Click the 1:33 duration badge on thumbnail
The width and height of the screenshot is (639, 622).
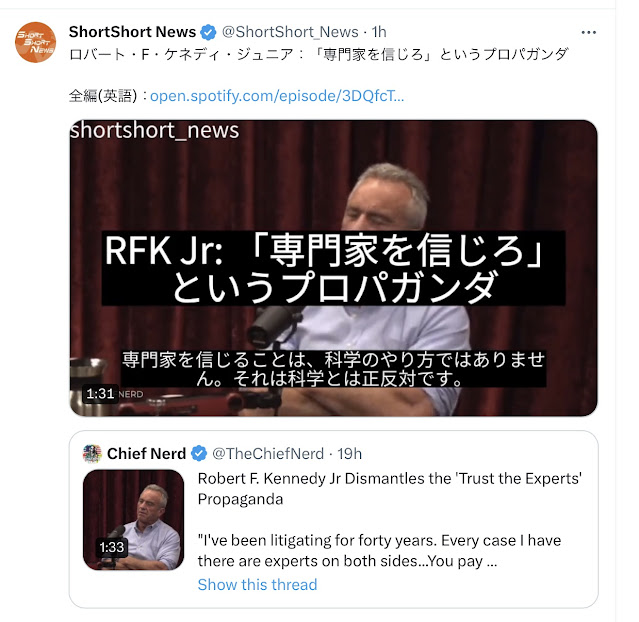[112, 547]
